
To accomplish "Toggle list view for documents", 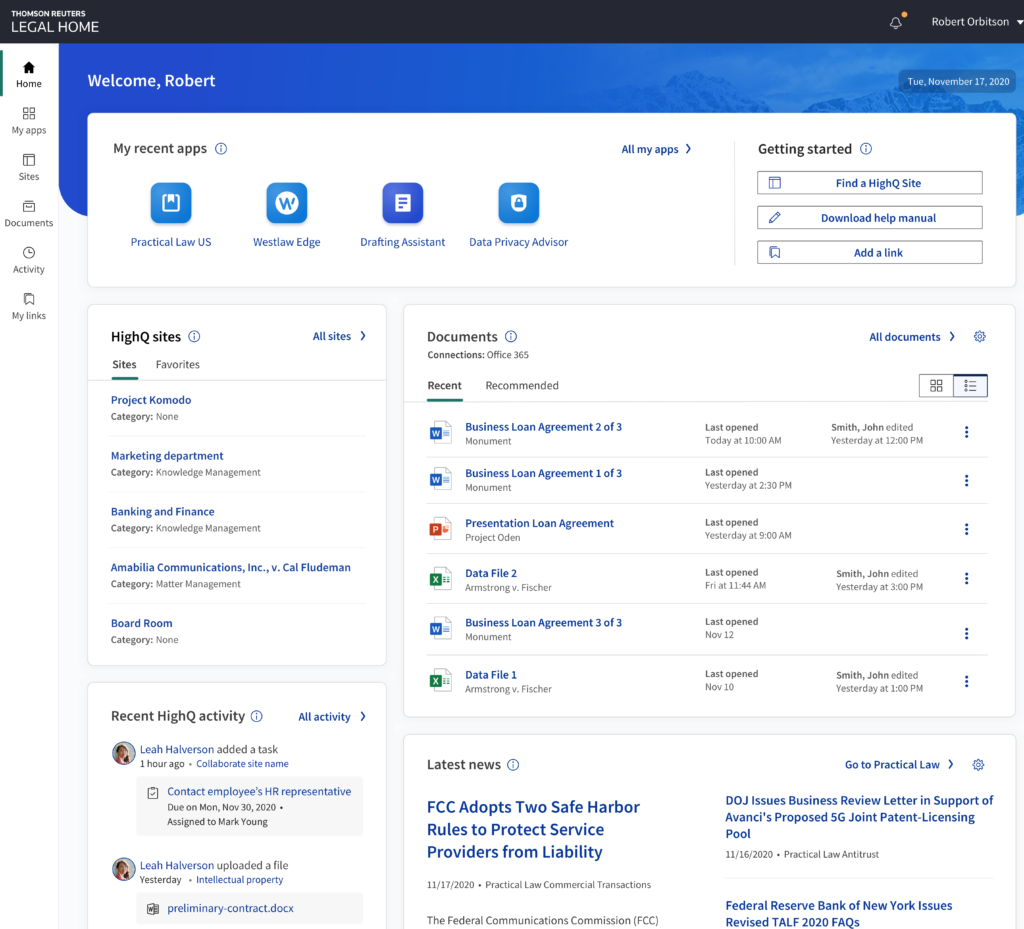I will tap(969, 384).
